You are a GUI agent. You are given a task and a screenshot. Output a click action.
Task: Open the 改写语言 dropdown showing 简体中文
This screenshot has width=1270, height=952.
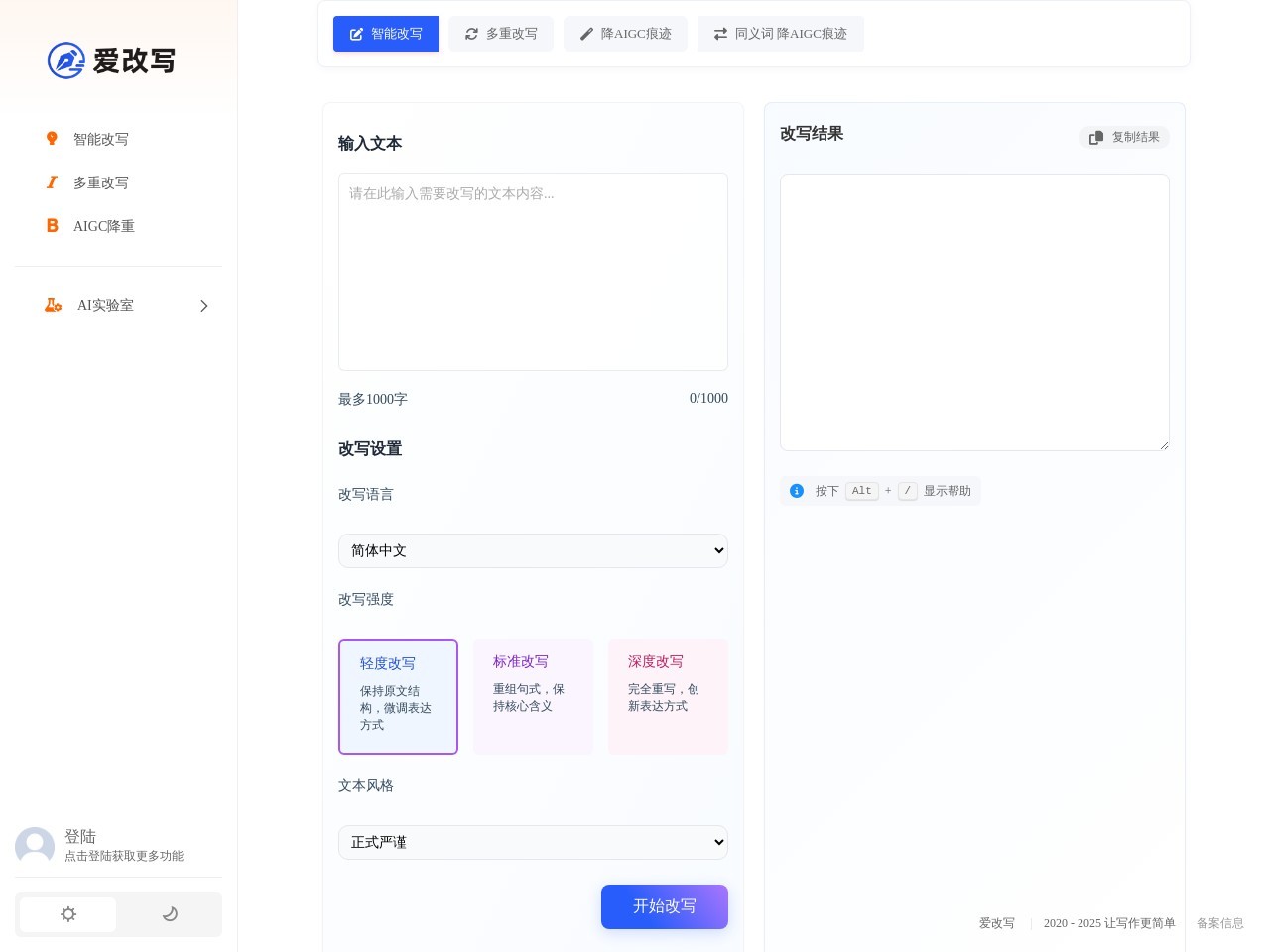[x=533, y=551]
